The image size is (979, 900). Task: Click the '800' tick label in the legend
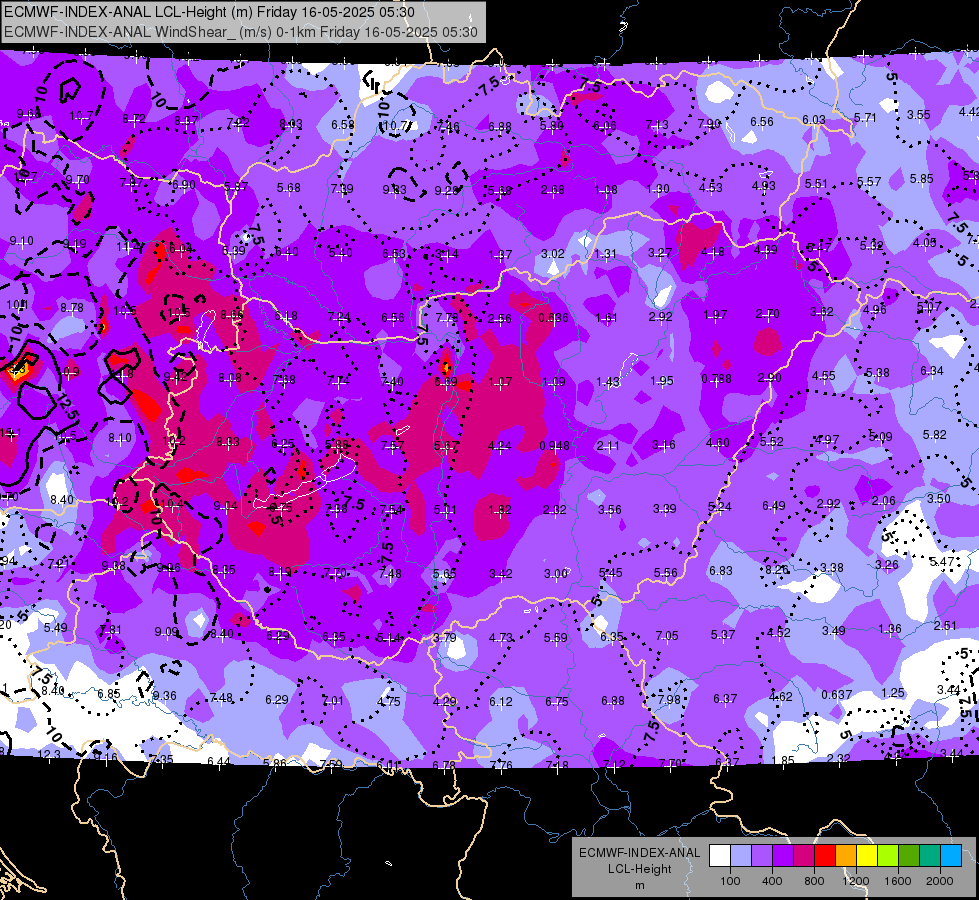coord(814,881)
